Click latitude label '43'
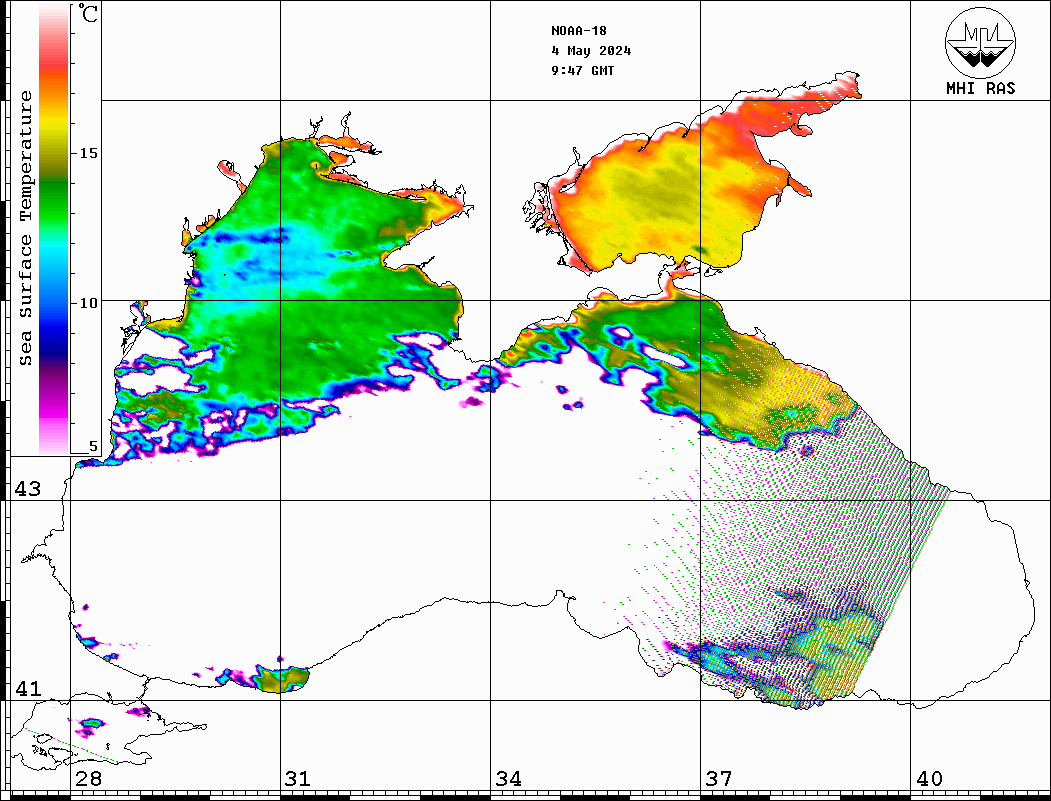The width and height of the screenshot is (1051, 801). (x=28, y=489)
